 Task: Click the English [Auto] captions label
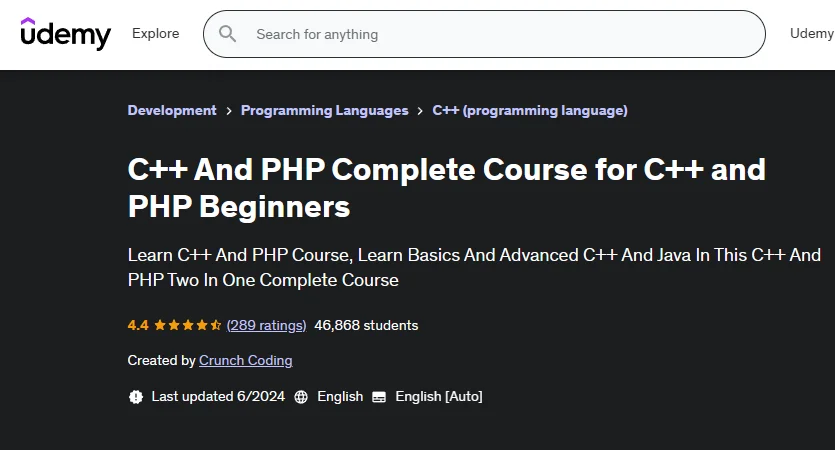click(x=439, y=397)
